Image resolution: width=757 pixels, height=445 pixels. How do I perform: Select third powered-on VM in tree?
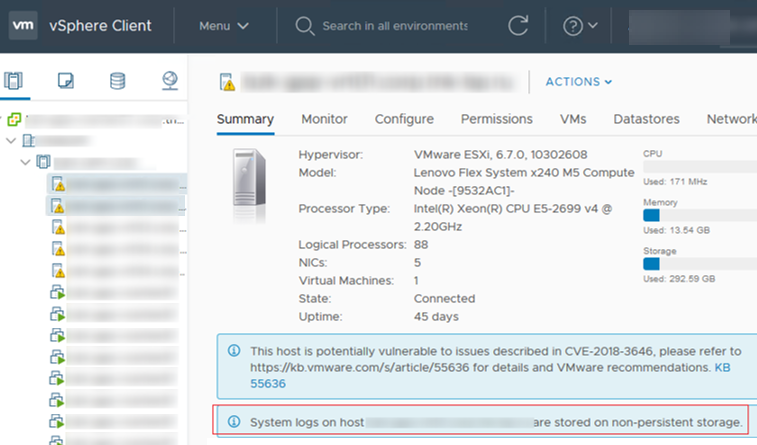pyautogui.click(x=114, y=335)
